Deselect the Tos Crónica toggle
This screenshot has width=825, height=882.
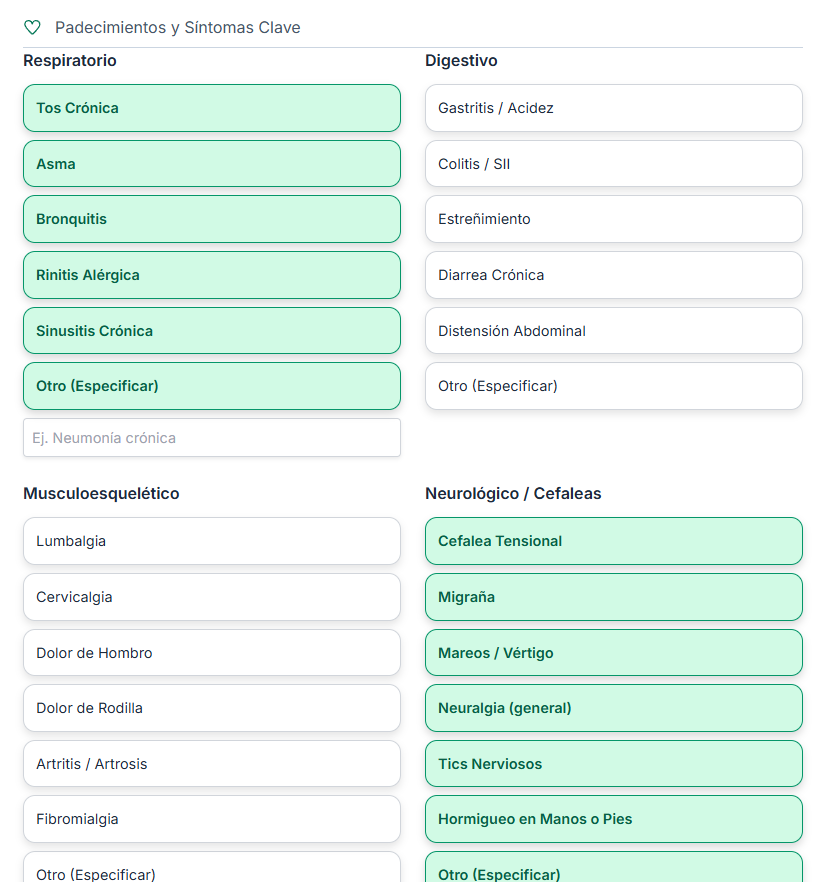pyautogui.click(x=211, y=108)
